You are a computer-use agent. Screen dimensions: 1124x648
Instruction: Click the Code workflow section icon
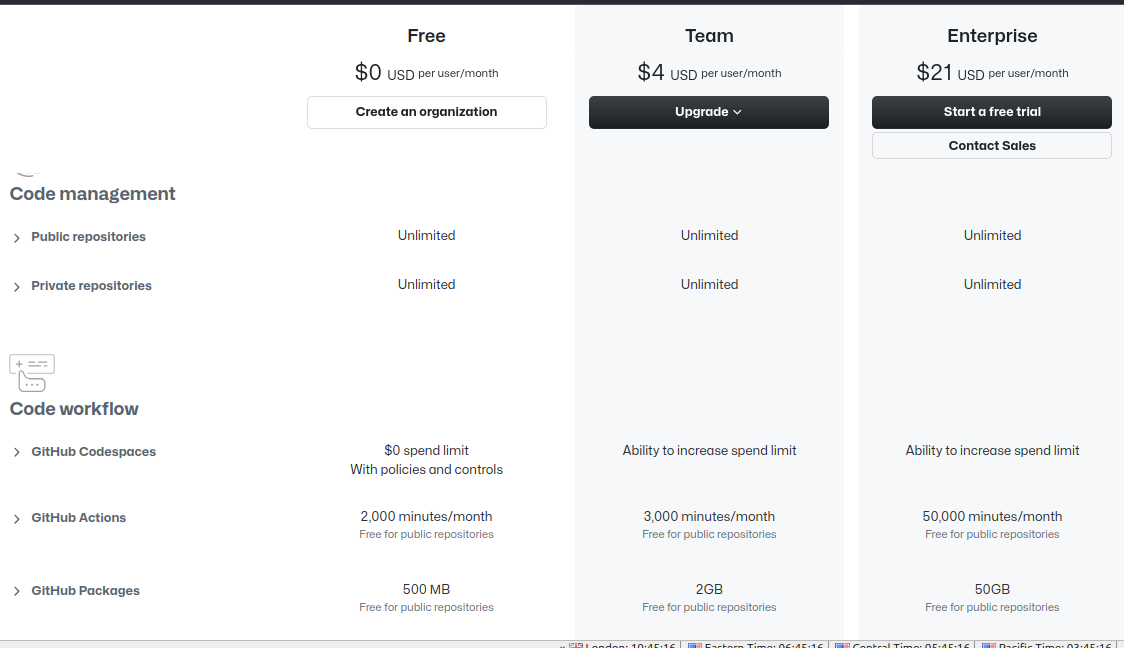[32, 373]
